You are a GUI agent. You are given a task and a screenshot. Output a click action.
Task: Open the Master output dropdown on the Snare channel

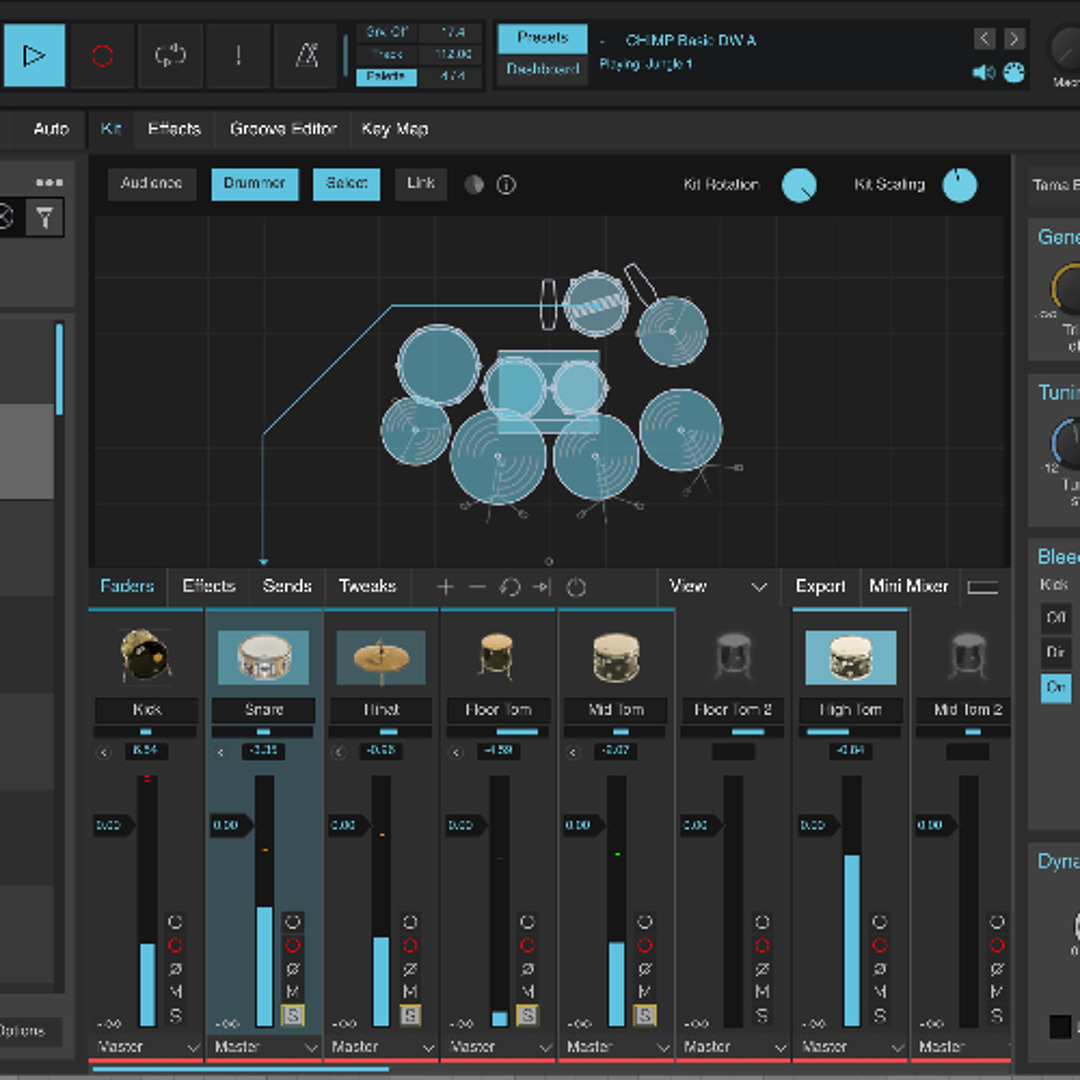coord(263,1047)
